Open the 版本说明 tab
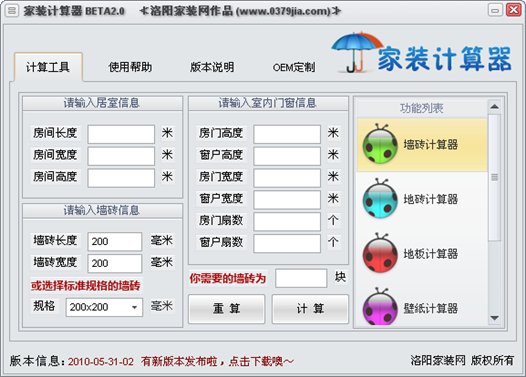 click(x=212, y=67)
